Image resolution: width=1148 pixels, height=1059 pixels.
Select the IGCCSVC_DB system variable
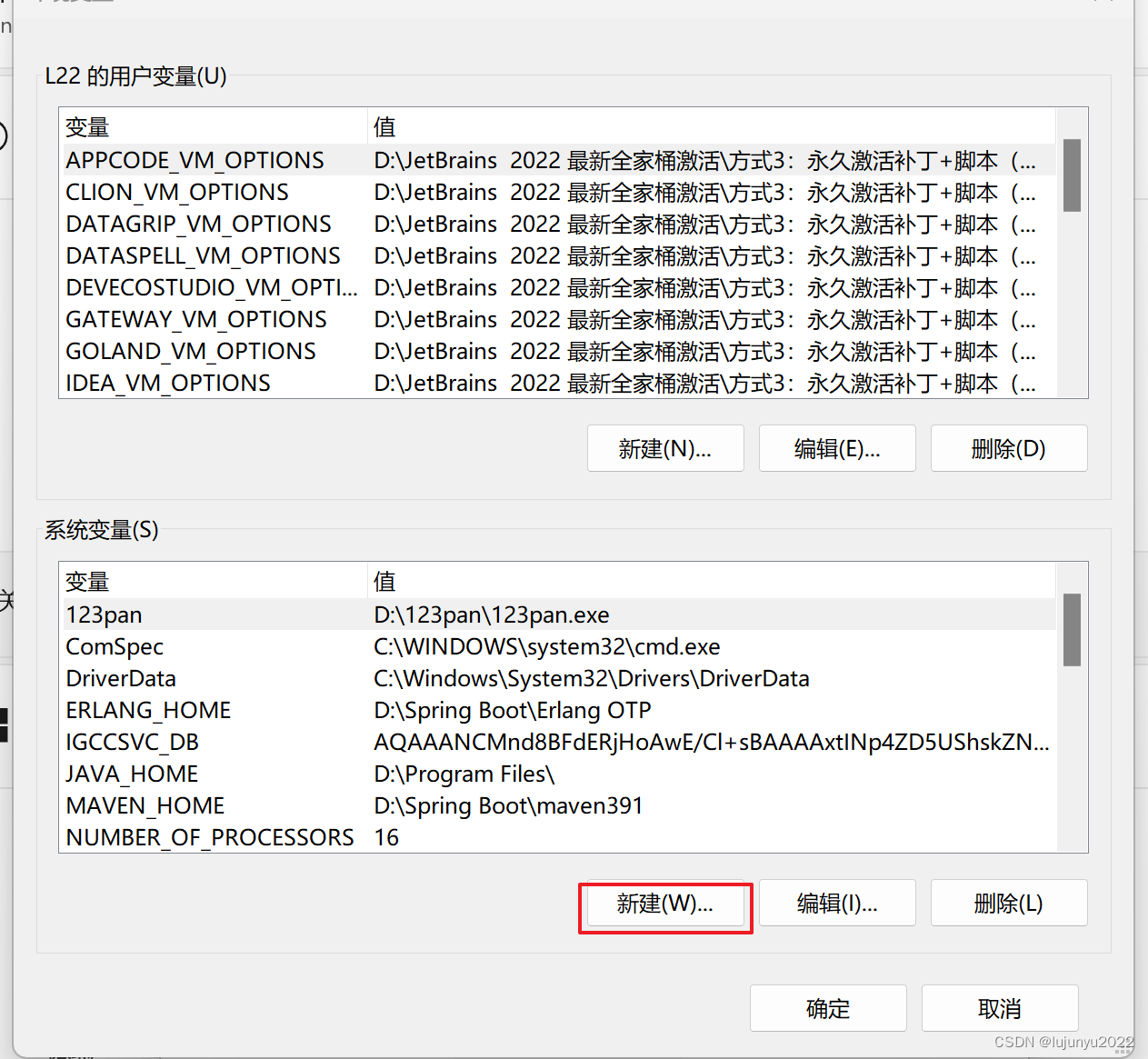point(557,742)
